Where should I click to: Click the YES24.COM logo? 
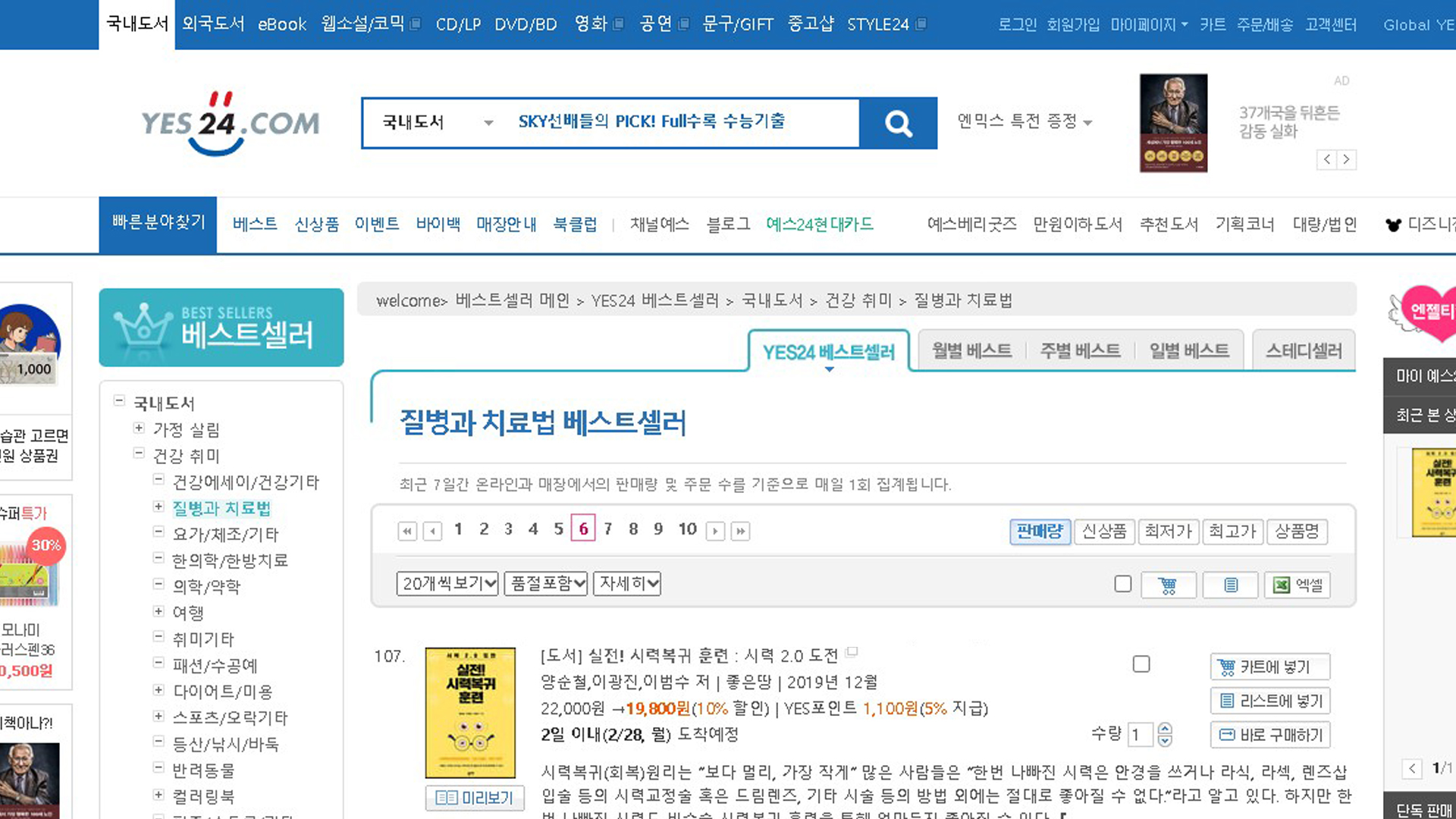click(x=230, y=124)
